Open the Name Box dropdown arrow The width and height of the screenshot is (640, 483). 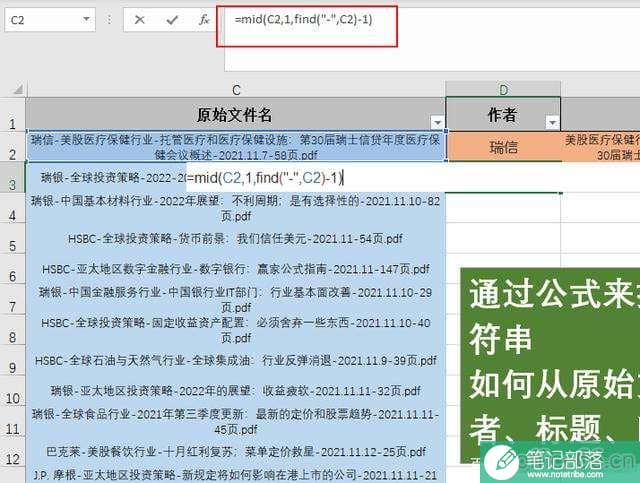(86, 19)
